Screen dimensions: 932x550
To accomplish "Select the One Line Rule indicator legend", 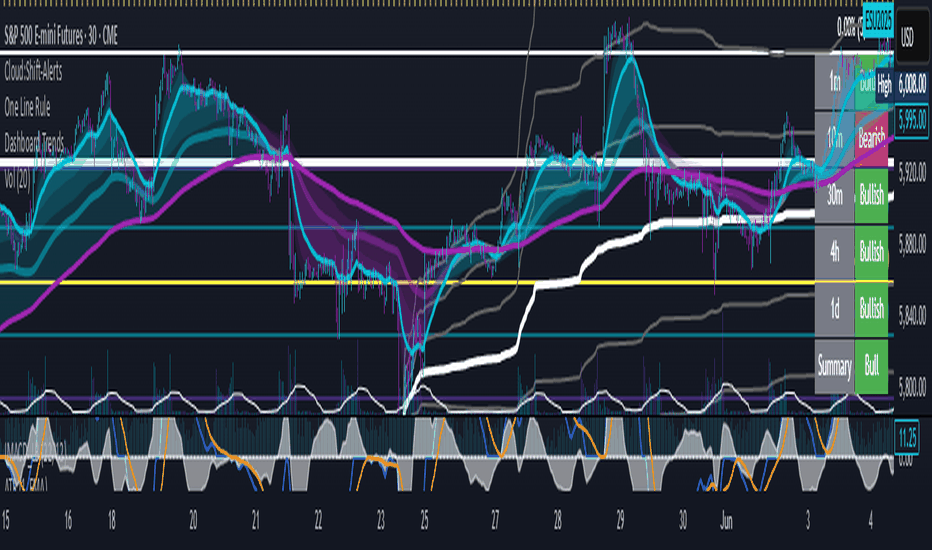I will tap(27, 108).
